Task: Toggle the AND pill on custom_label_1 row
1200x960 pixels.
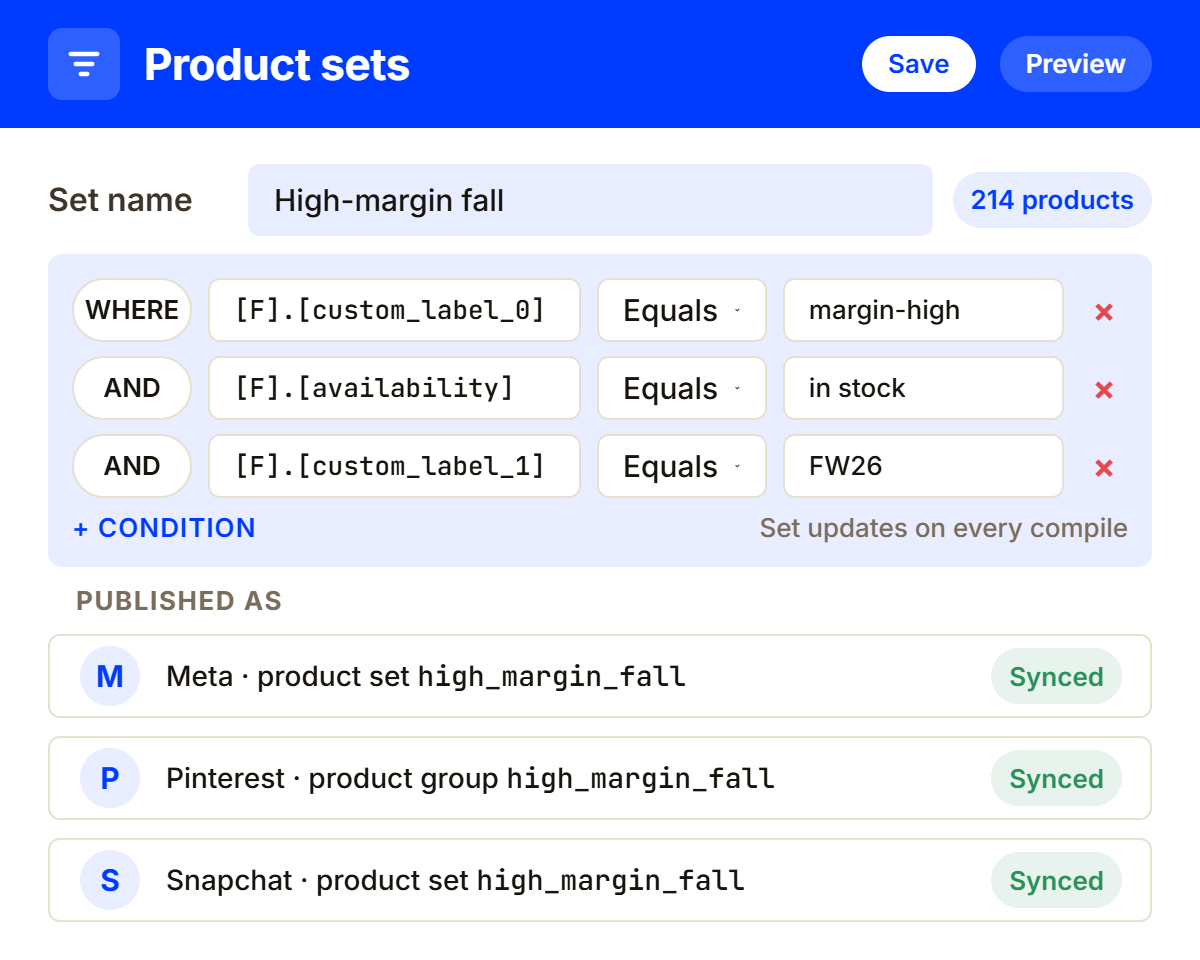Action: point(132,466)
